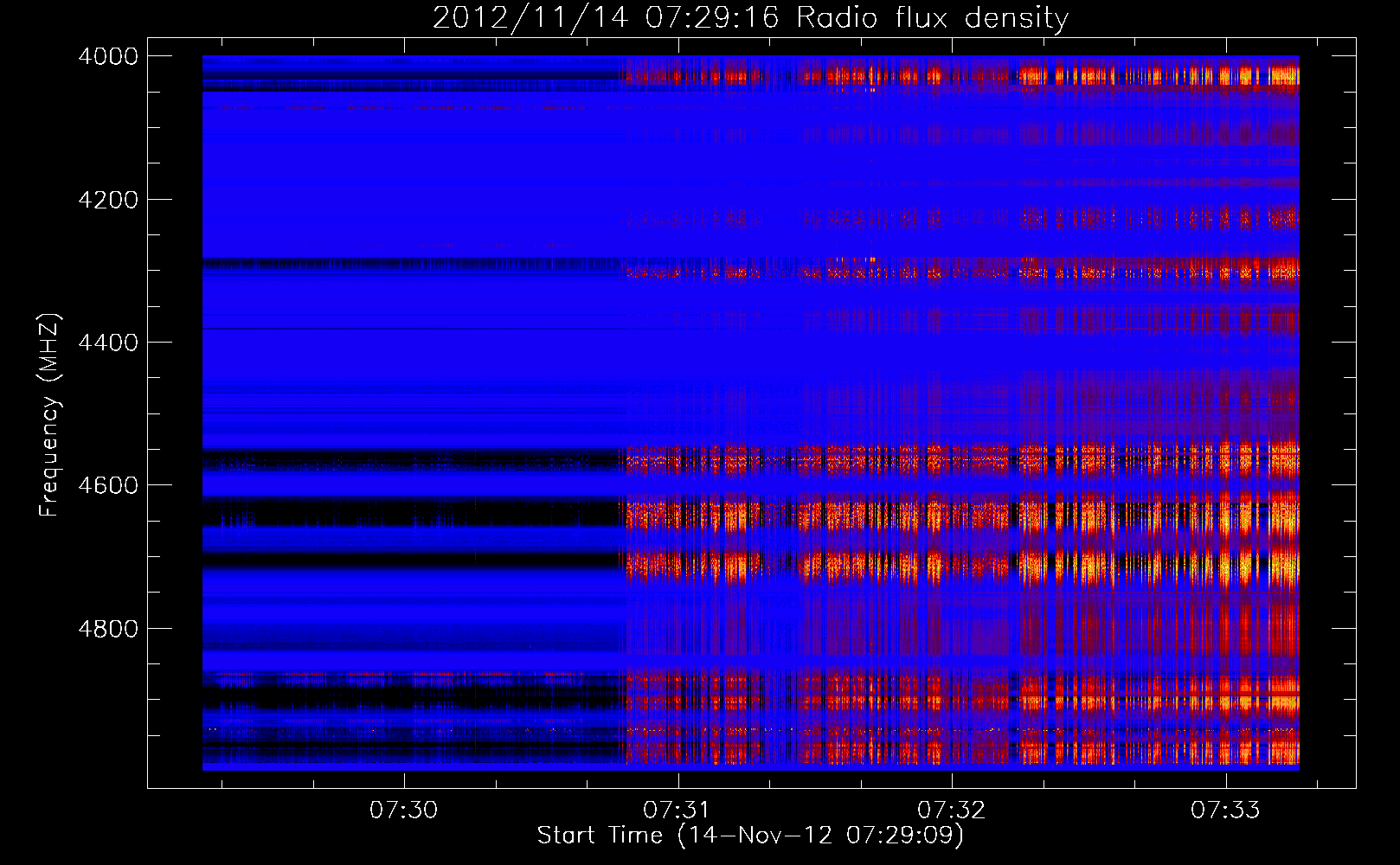Click the "Frequency (MHZ)" axis title

[x=49, y=415]
